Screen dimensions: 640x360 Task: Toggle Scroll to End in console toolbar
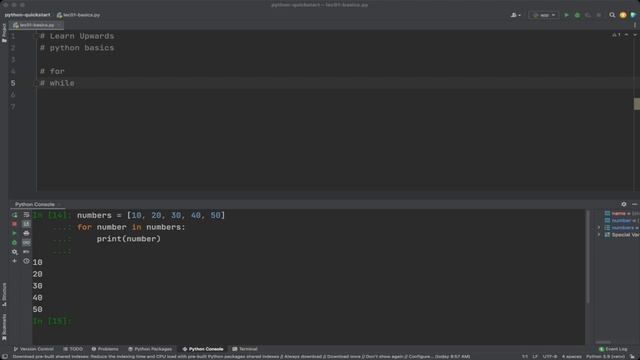[x=26, y=224]
